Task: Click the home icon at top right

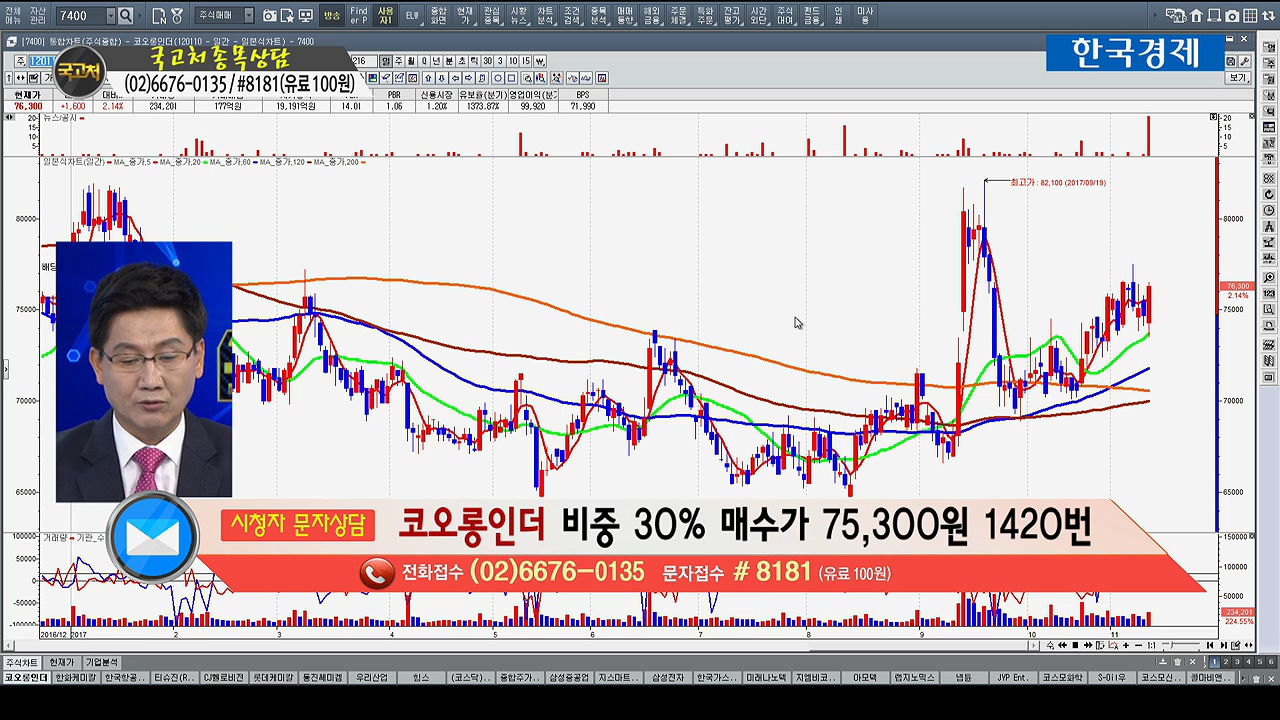Action: click(x=1196, y=16)
